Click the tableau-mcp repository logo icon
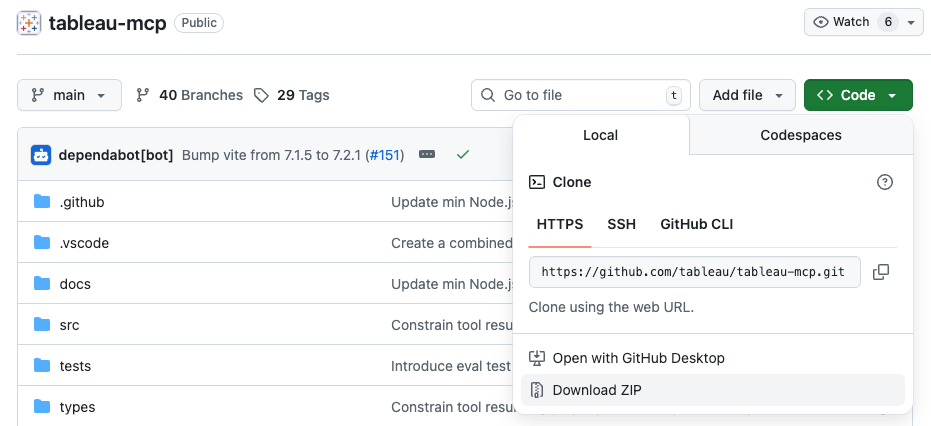The width and height of the screenshot is (931, 426). (30, 23)
